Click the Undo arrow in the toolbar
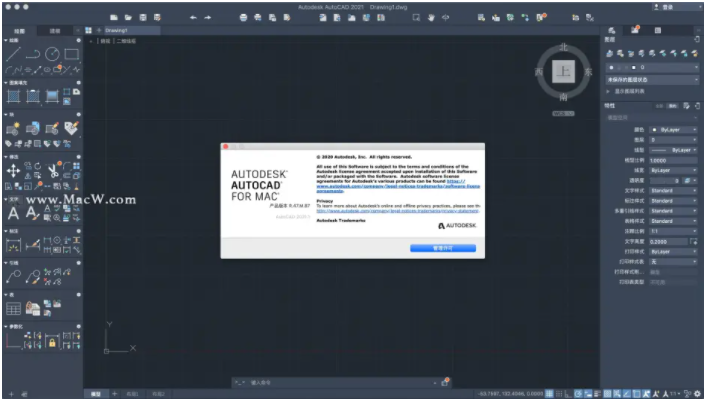The height and width of the screenshot is (400, 704). pyautogui.click(x=193, y=18)
